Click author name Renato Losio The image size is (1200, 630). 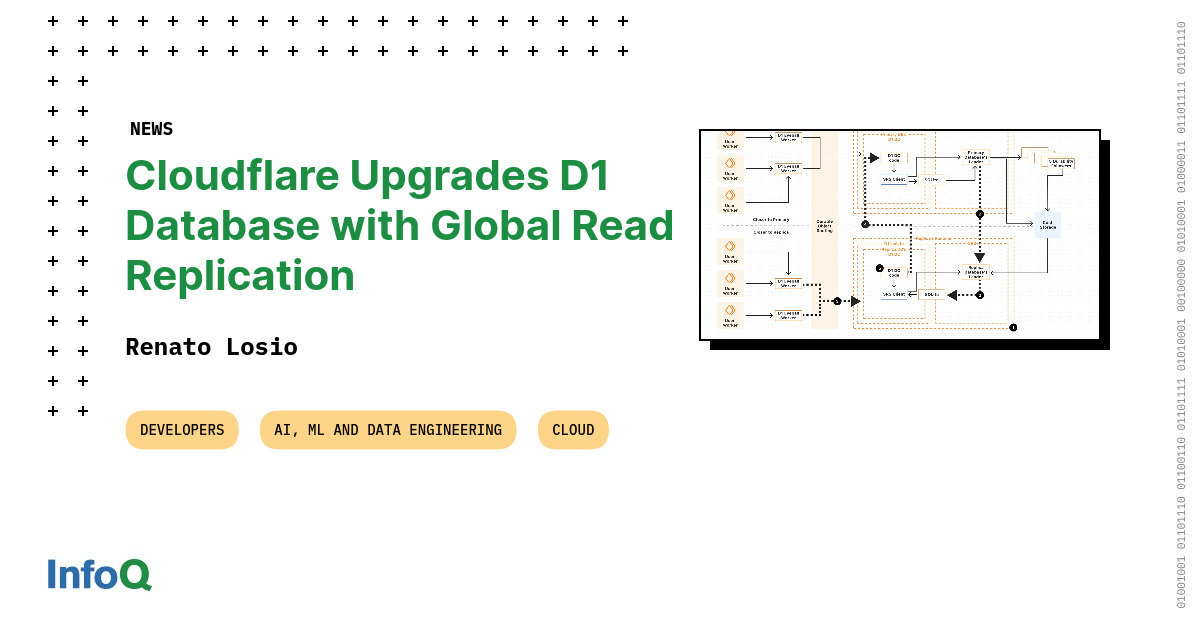point(212,347)
